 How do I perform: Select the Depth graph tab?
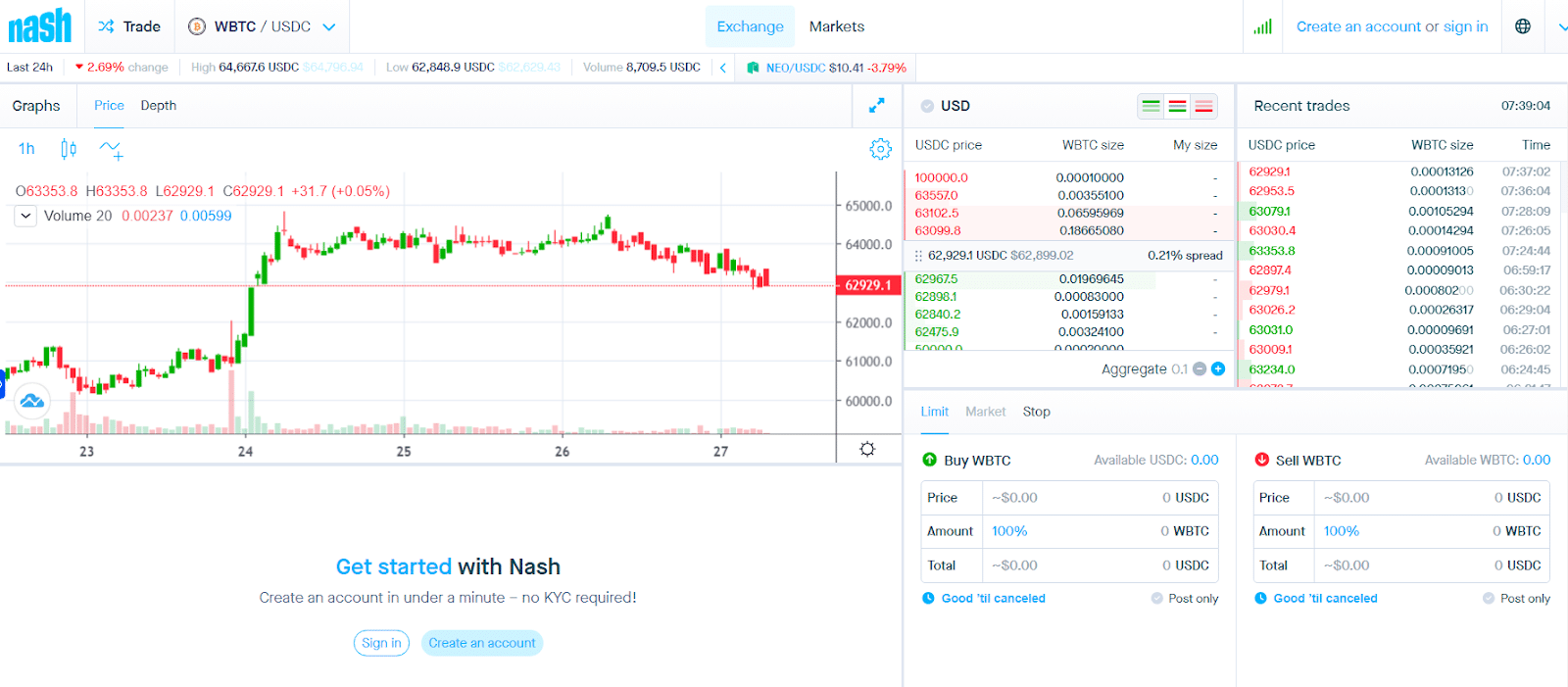coord(158,105)
